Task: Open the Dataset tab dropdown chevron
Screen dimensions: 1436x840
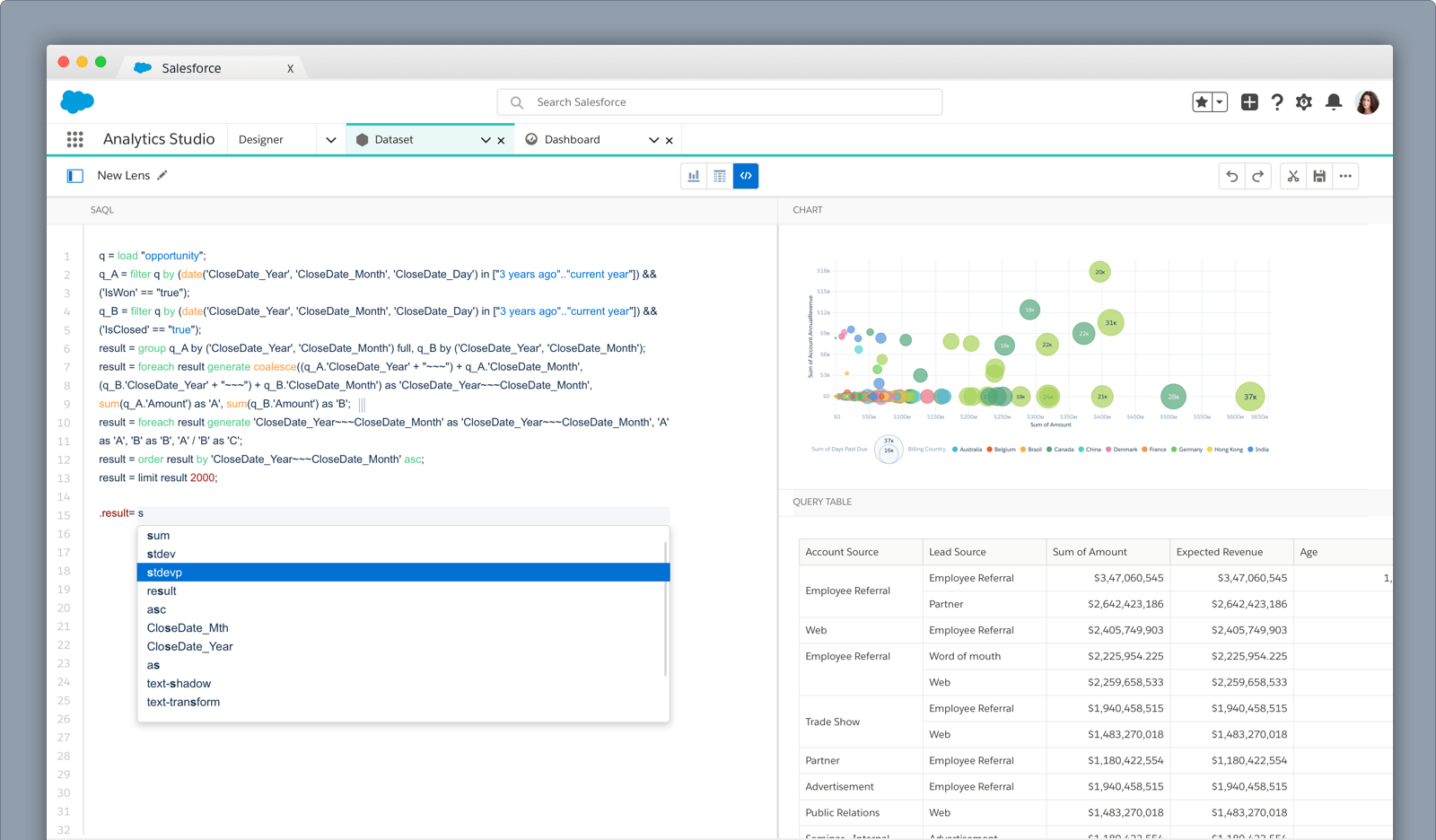Action: (x=486, y=140)
